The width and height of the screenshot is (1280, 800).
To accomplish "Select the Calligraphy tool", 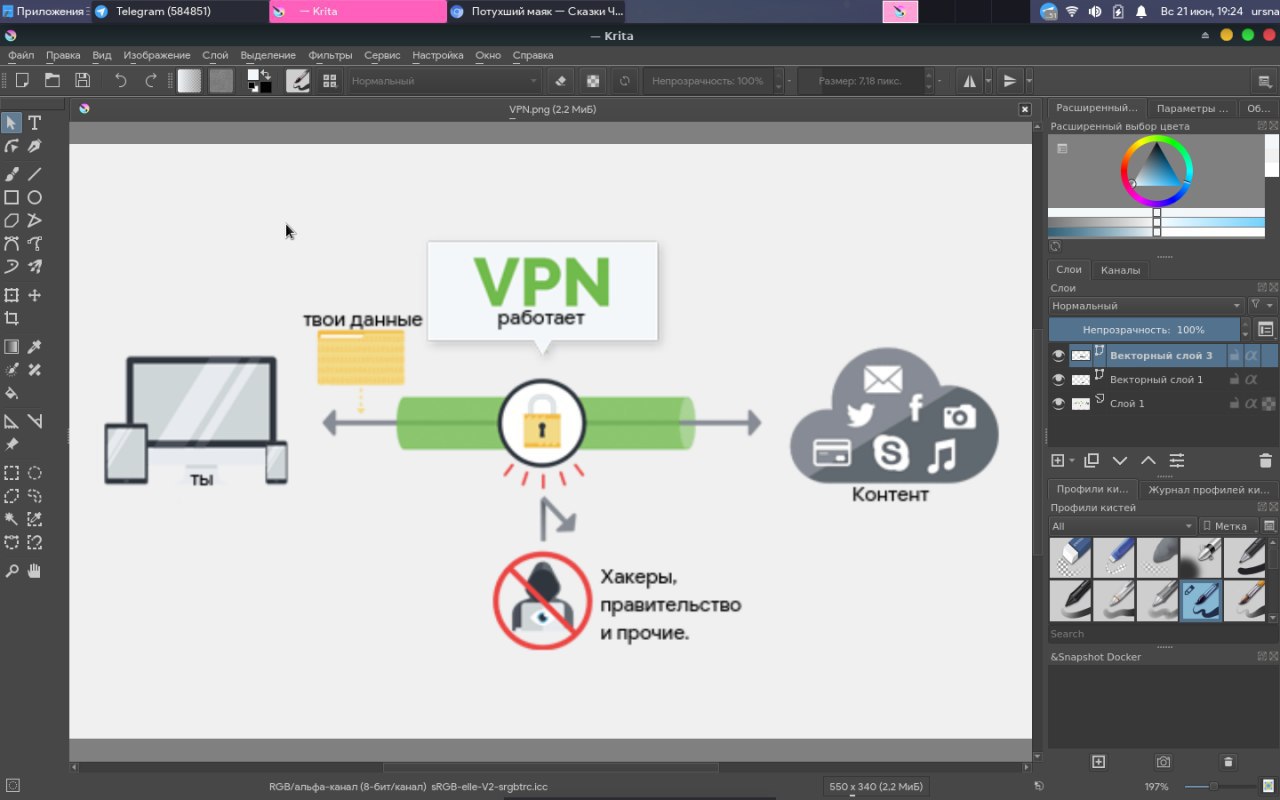I will click(x=34, y=146).
